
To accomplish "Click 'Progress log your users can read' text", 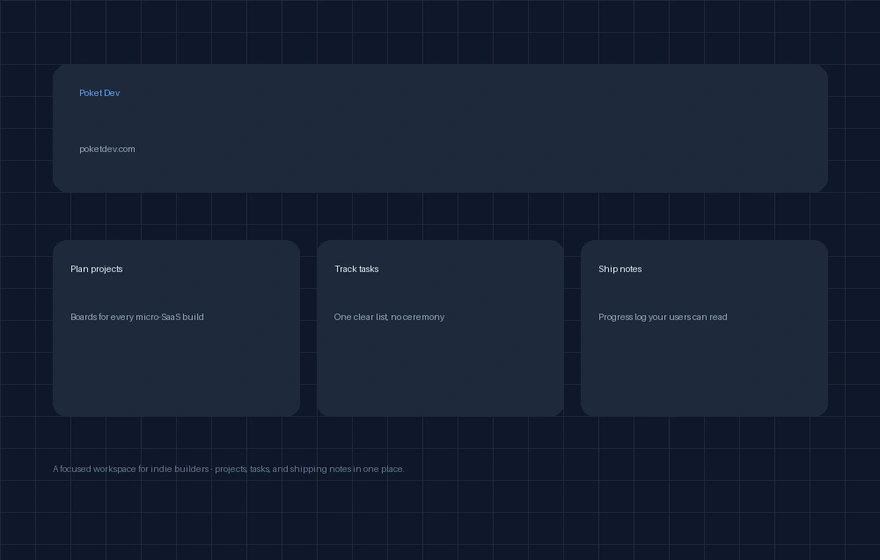I will (x=663, y=317).
